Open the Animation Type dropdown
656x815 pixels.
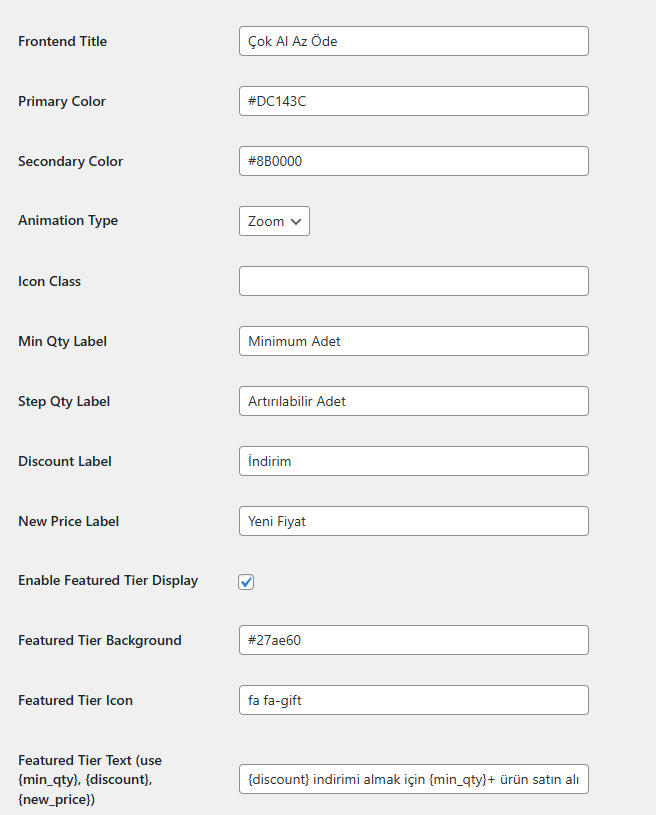(x=274, y=221)
